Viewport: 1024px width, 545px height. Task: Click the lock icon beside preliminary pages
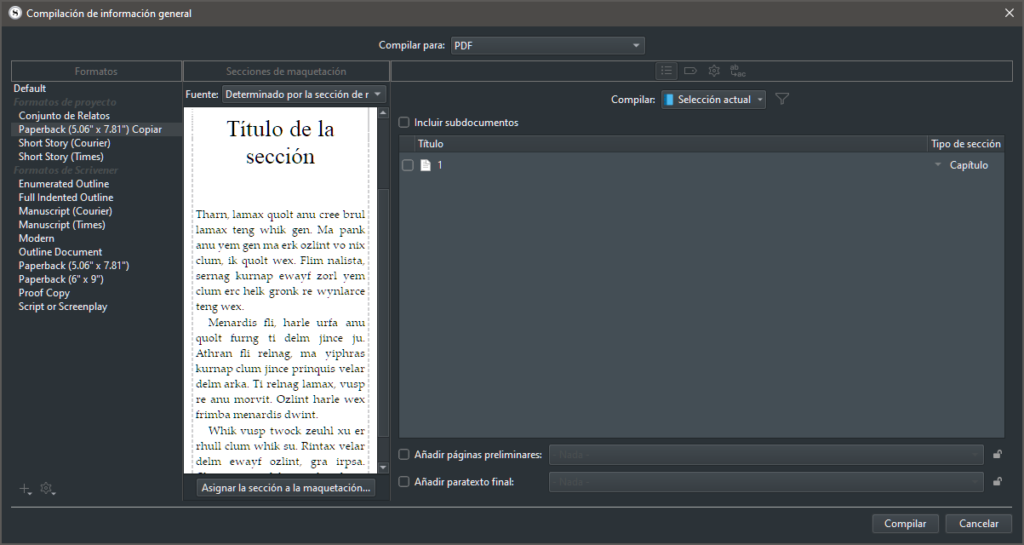(997, 454)
